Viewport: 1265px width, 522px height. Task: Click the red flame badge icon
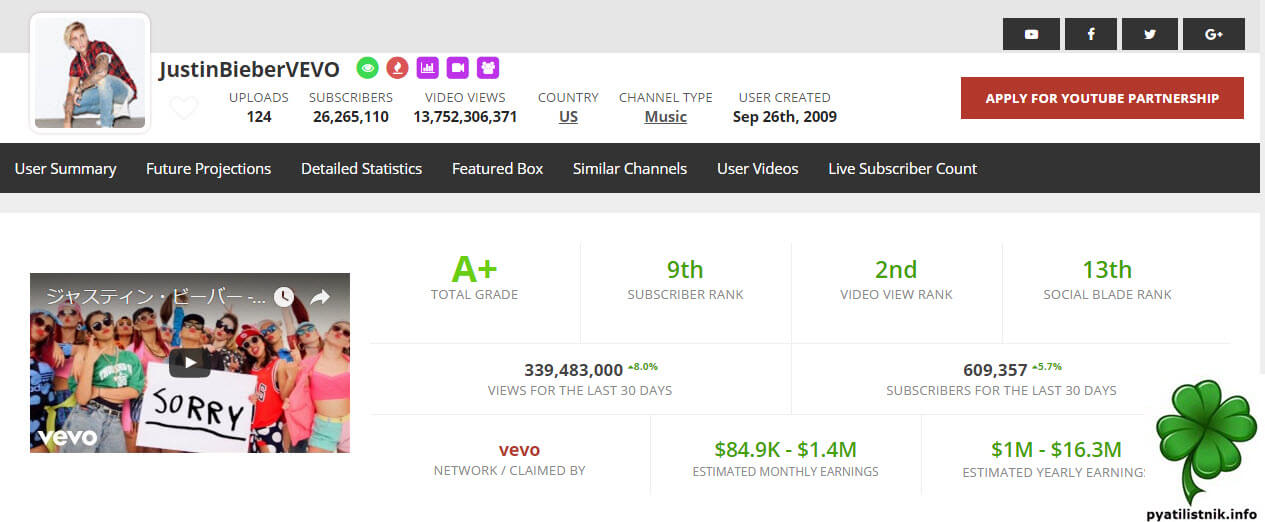[x=398, y=68]
